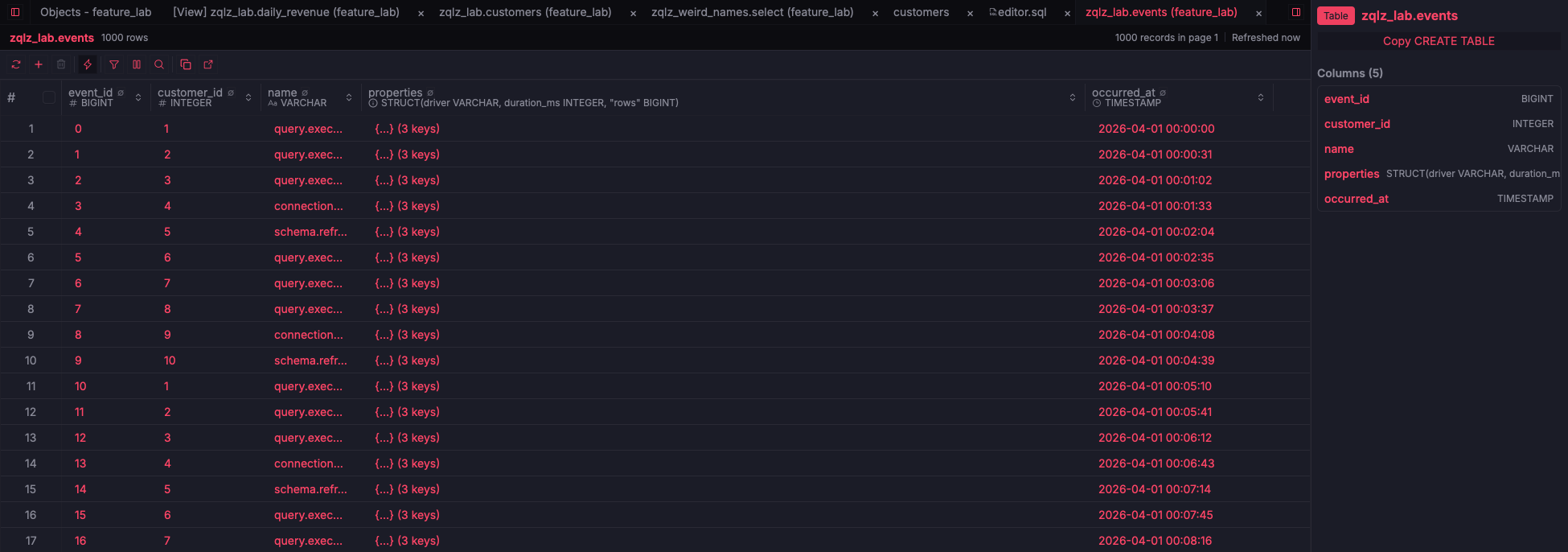Screen dimensions: 1568x552
Task: Close the zqlz_lab.customers tab
Action: coord(633,13)
